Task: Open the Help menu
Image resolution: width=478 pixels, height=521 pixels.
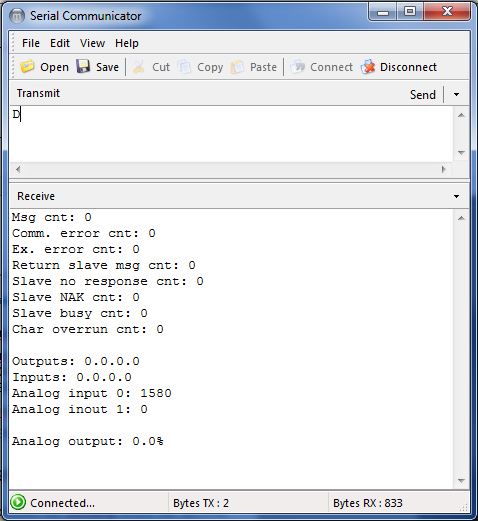Action: pos(127,43)
